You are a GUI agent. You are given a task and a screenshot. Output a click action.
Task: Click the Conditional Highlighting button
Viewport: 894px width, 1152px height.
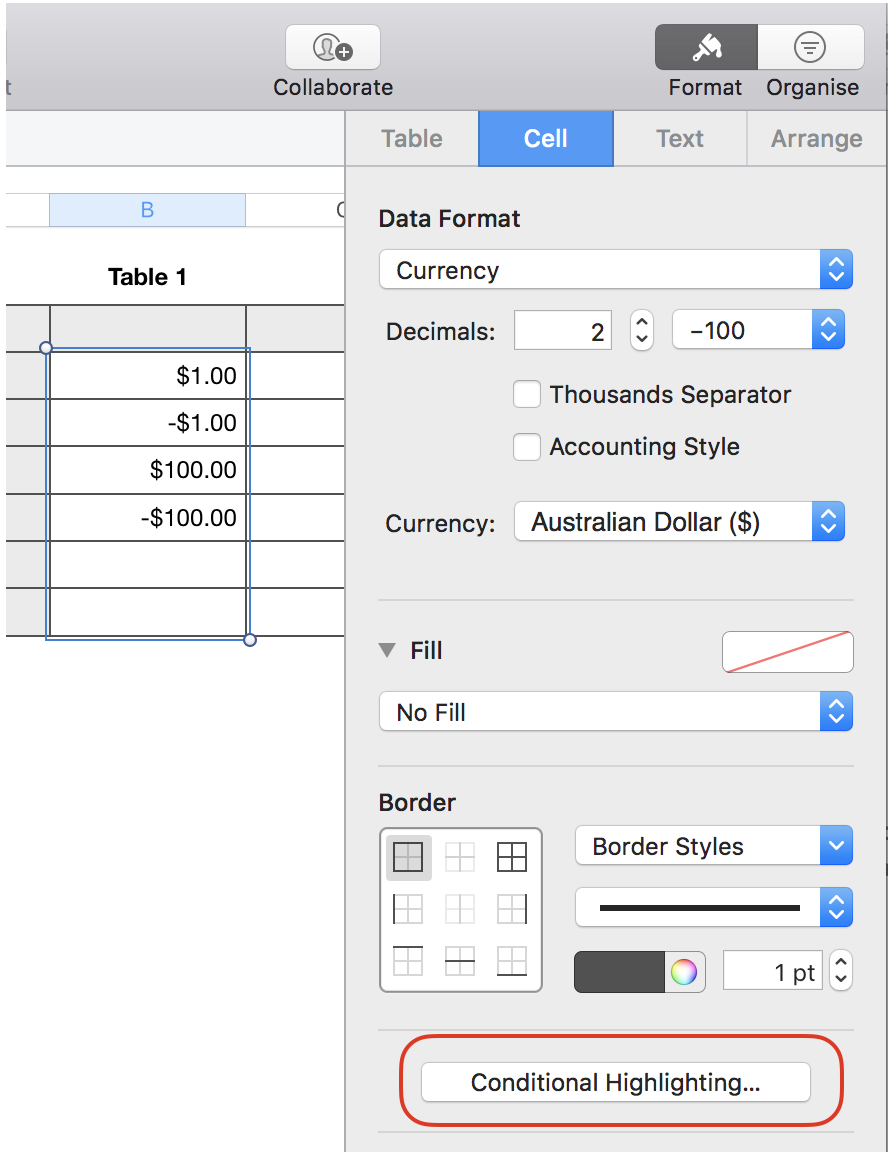[x=615, y=1082]
